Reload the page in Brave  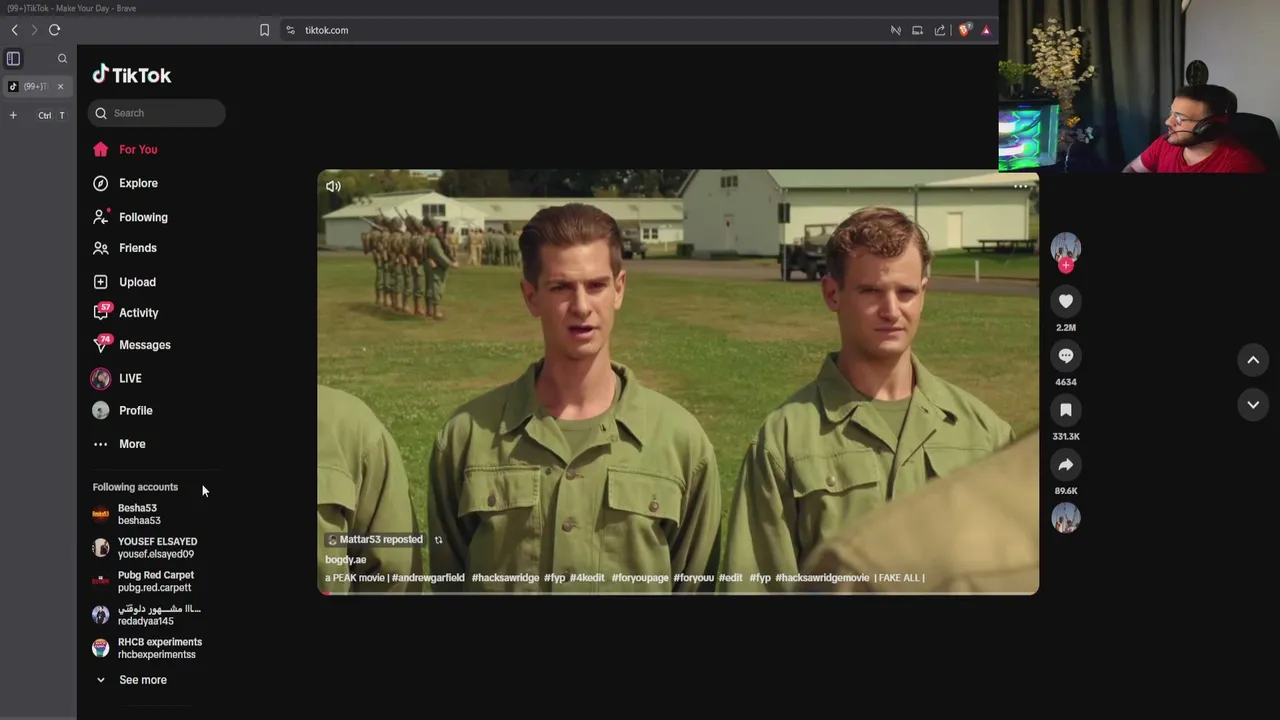(54, 30)
